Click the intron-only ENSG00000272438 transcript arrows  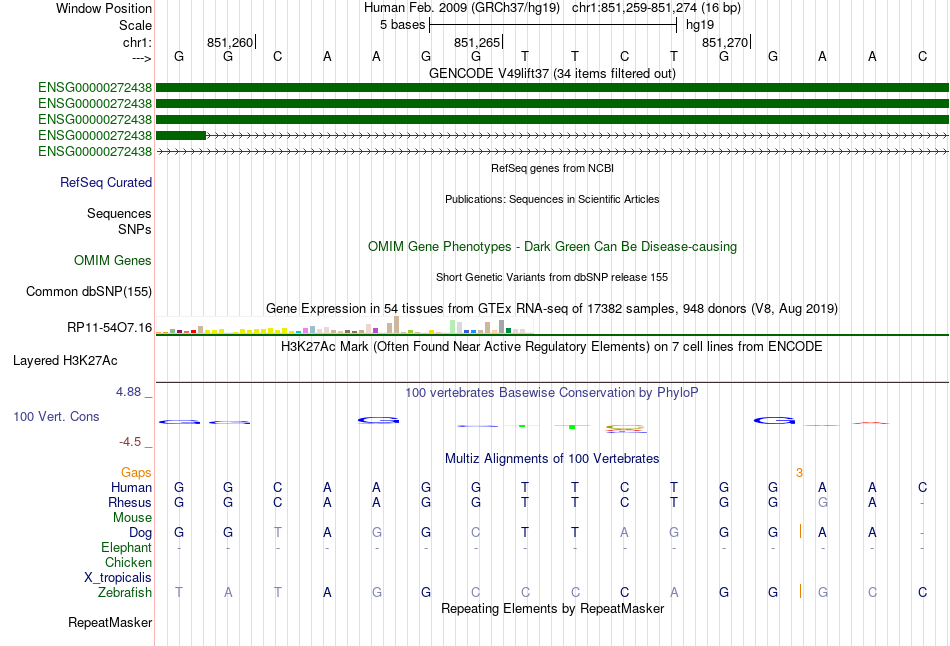552,152
